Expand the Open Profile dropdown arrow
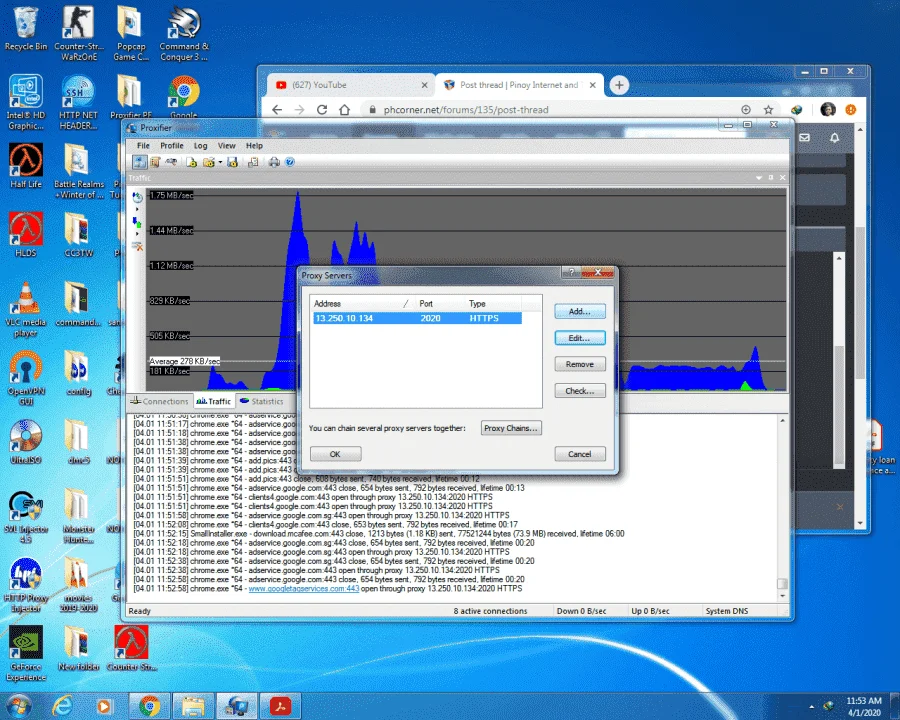The image size is (900, 720). [220, 162]
